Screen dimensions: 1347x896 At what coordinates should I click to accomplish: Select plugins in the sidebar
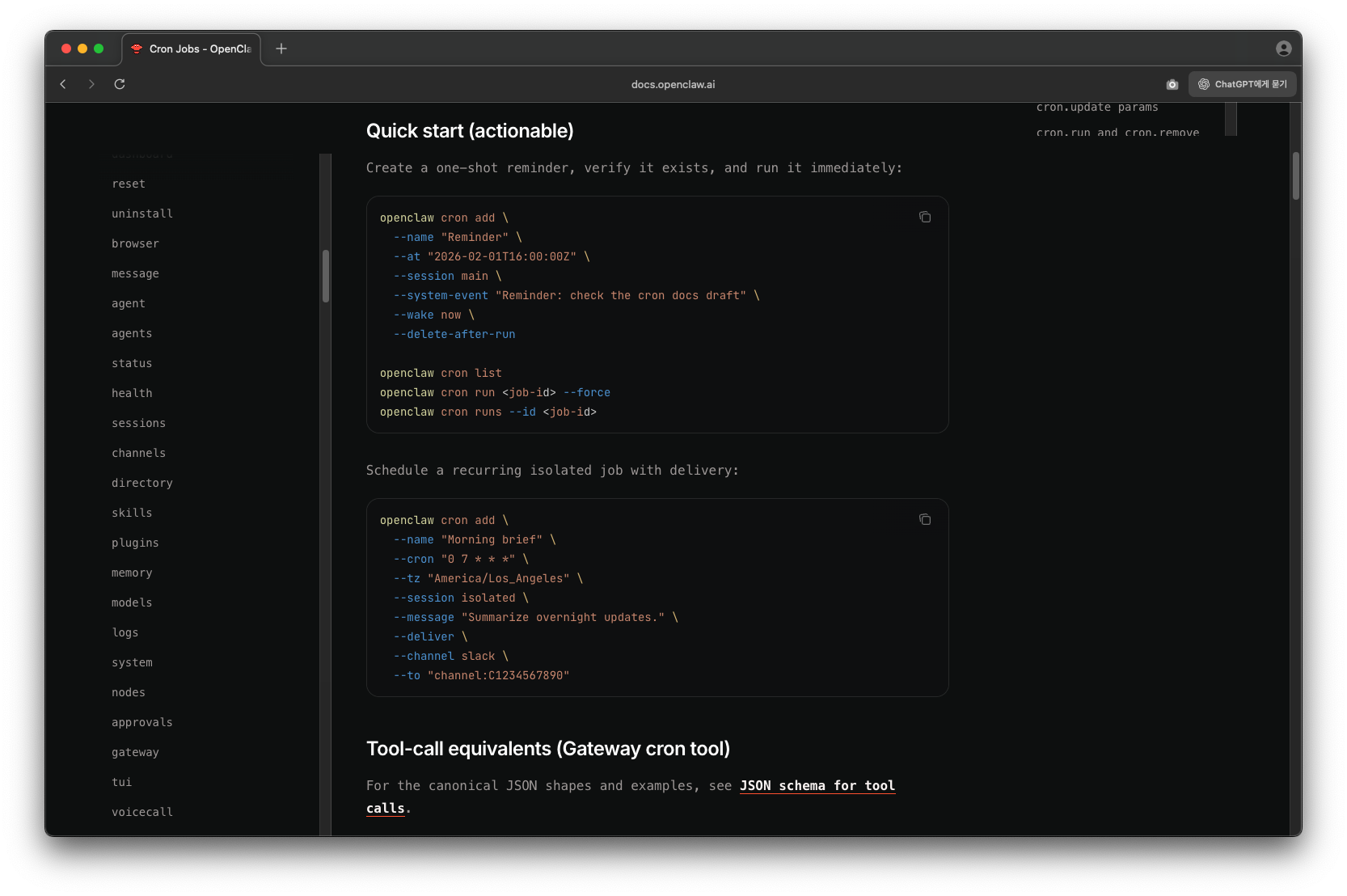point(135,543)
